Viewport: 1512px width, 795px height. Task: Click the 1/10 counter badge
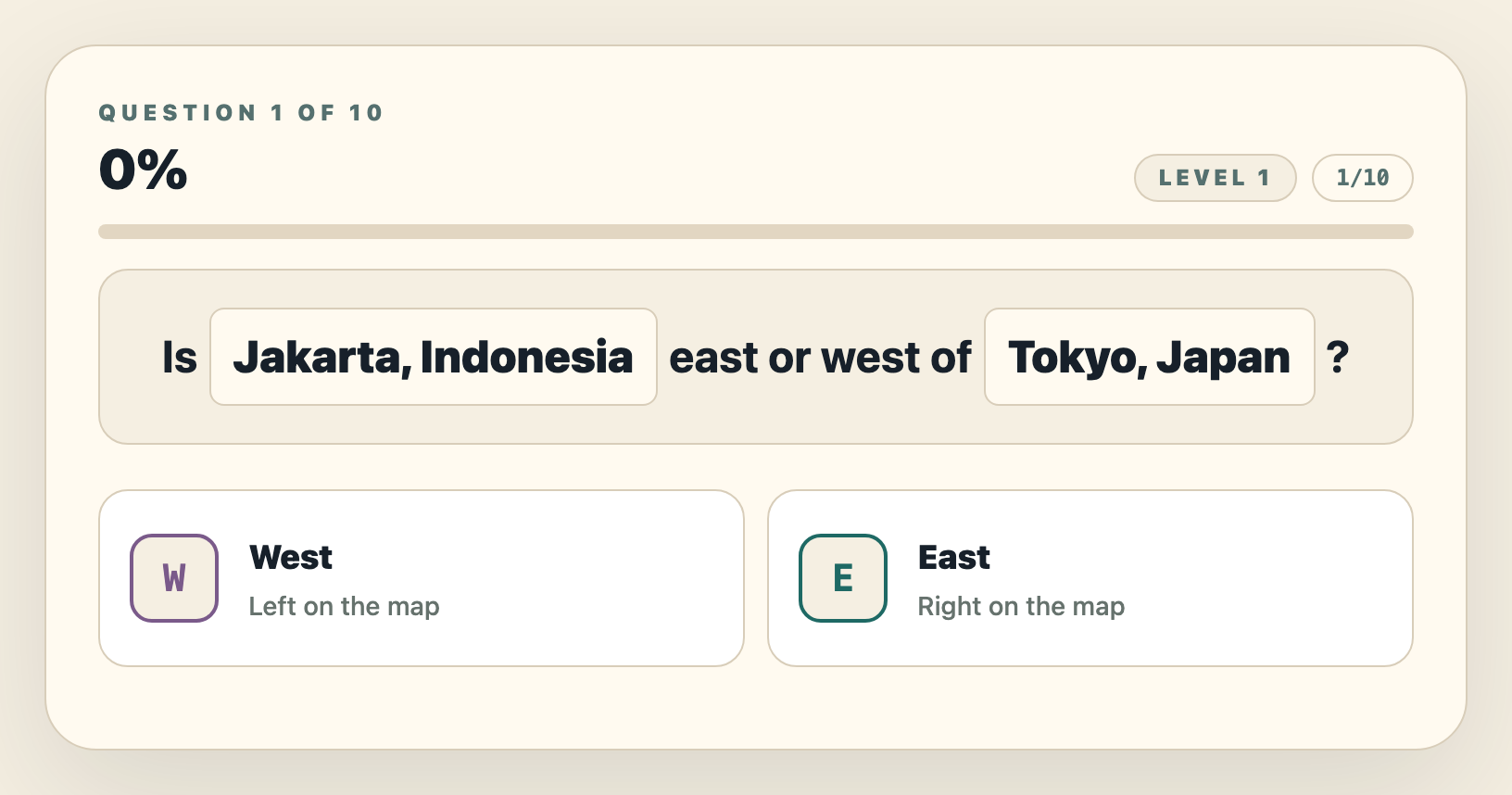click(1363, 178)
